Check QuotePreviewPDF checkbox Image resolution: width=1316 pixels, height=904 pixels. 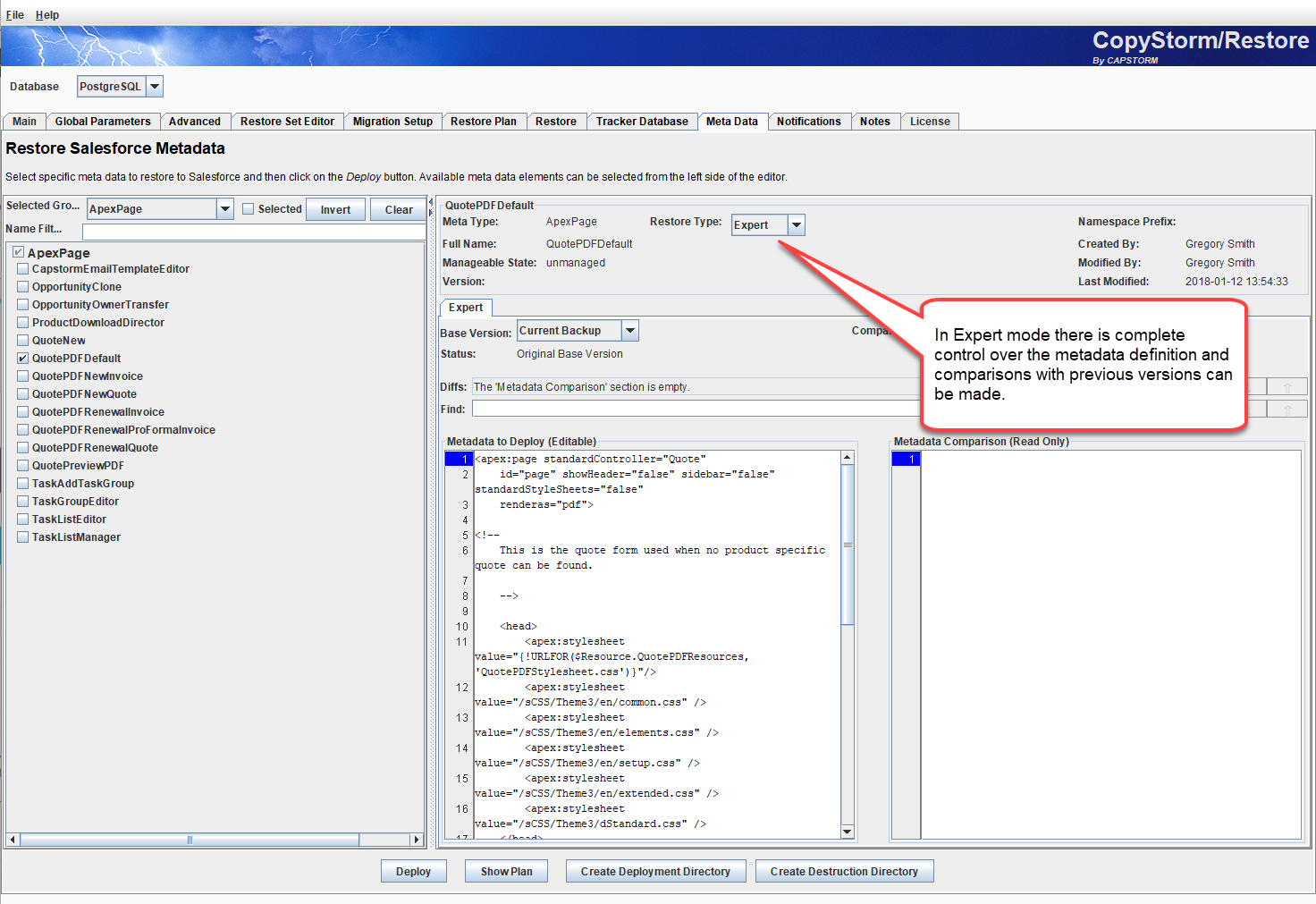pyautogui.click(x=23, y=466)
